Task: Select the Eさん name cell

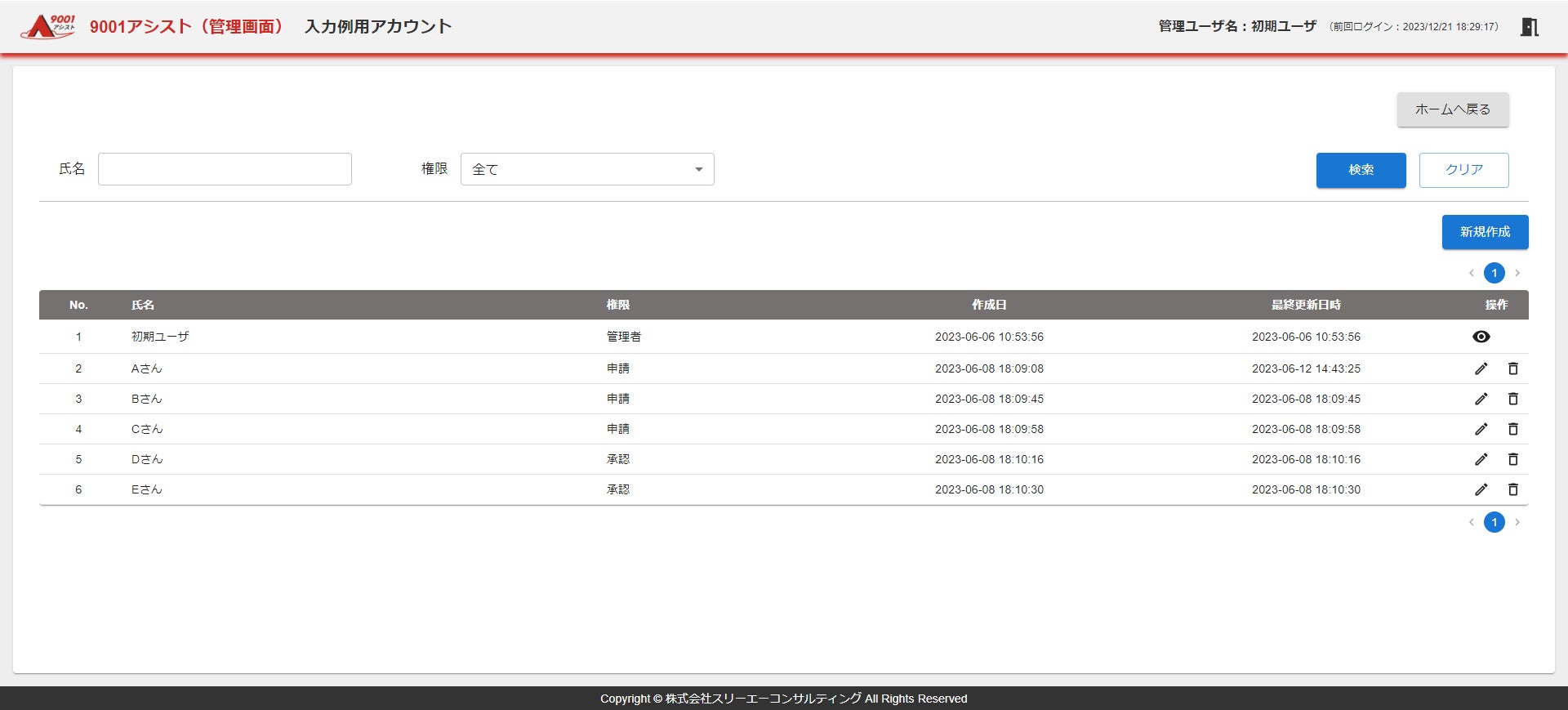Action: pos(147,489)
